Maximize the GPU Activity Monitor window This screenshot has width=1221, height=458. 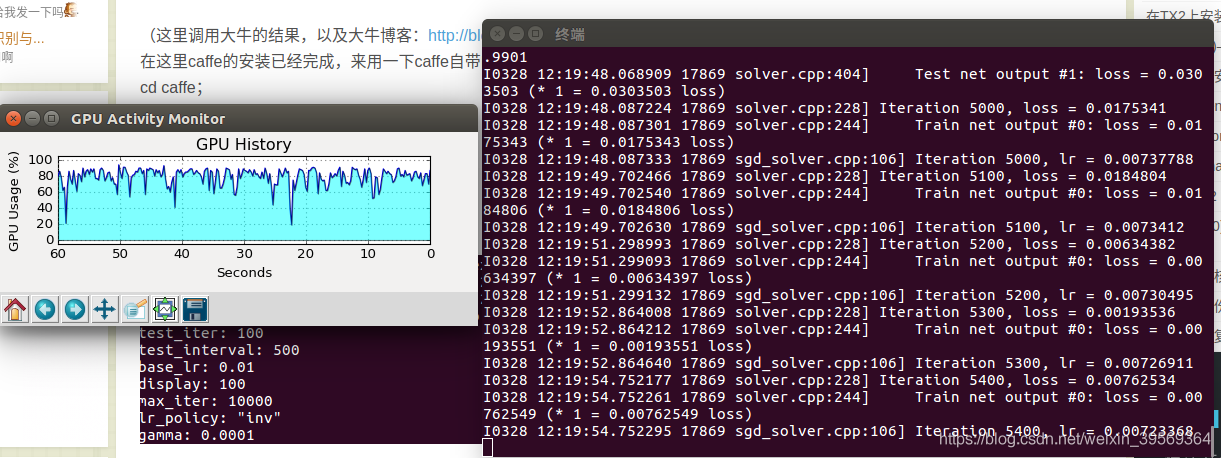[x=50, y=118]
